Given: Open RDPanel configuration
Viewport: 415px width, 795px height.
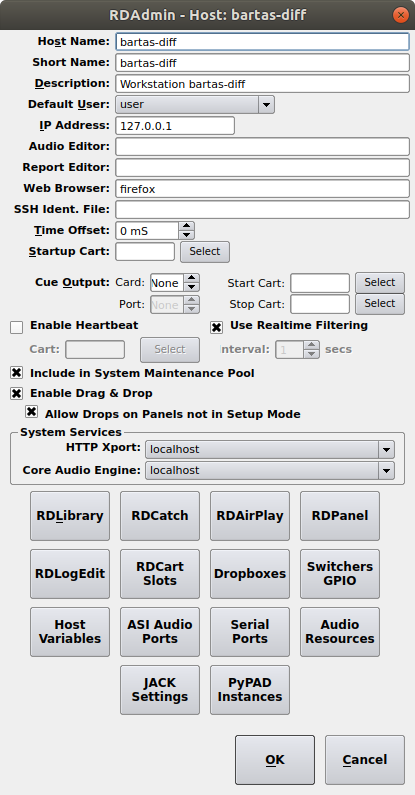Looking at the screenshot, I should 339,516.
